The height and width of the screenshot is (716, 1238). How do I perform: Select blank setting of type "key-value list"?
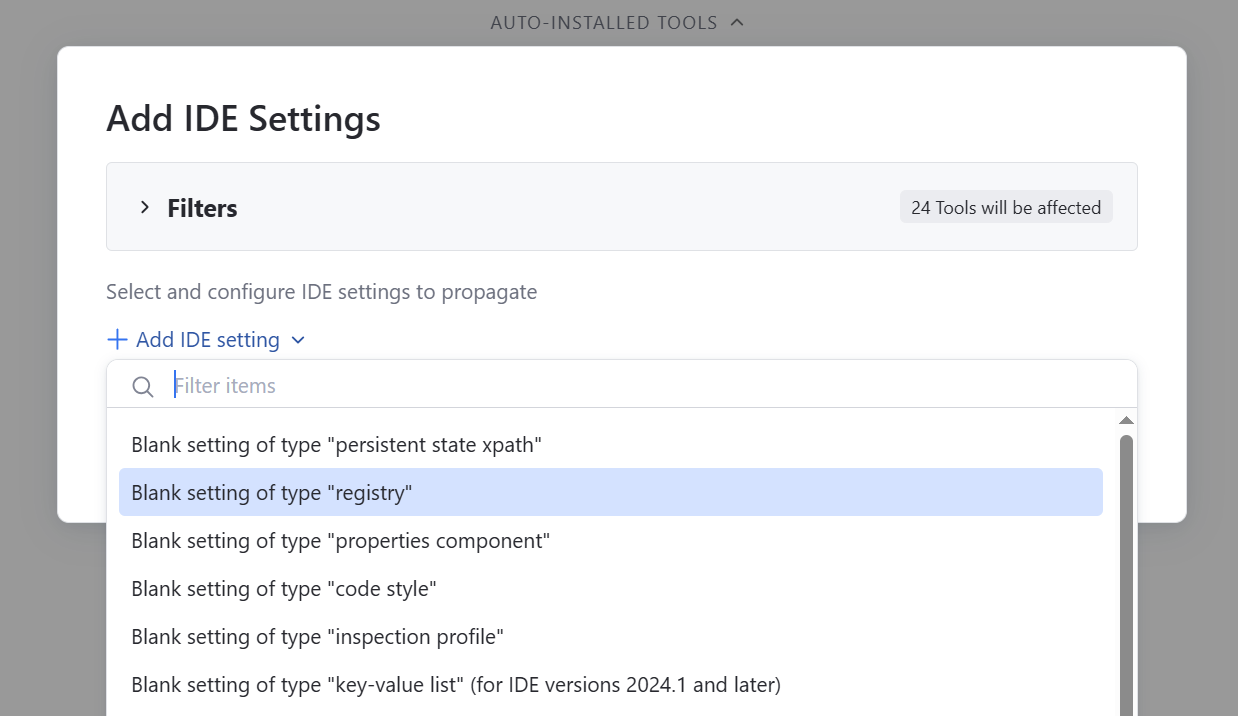click(610, 684)
